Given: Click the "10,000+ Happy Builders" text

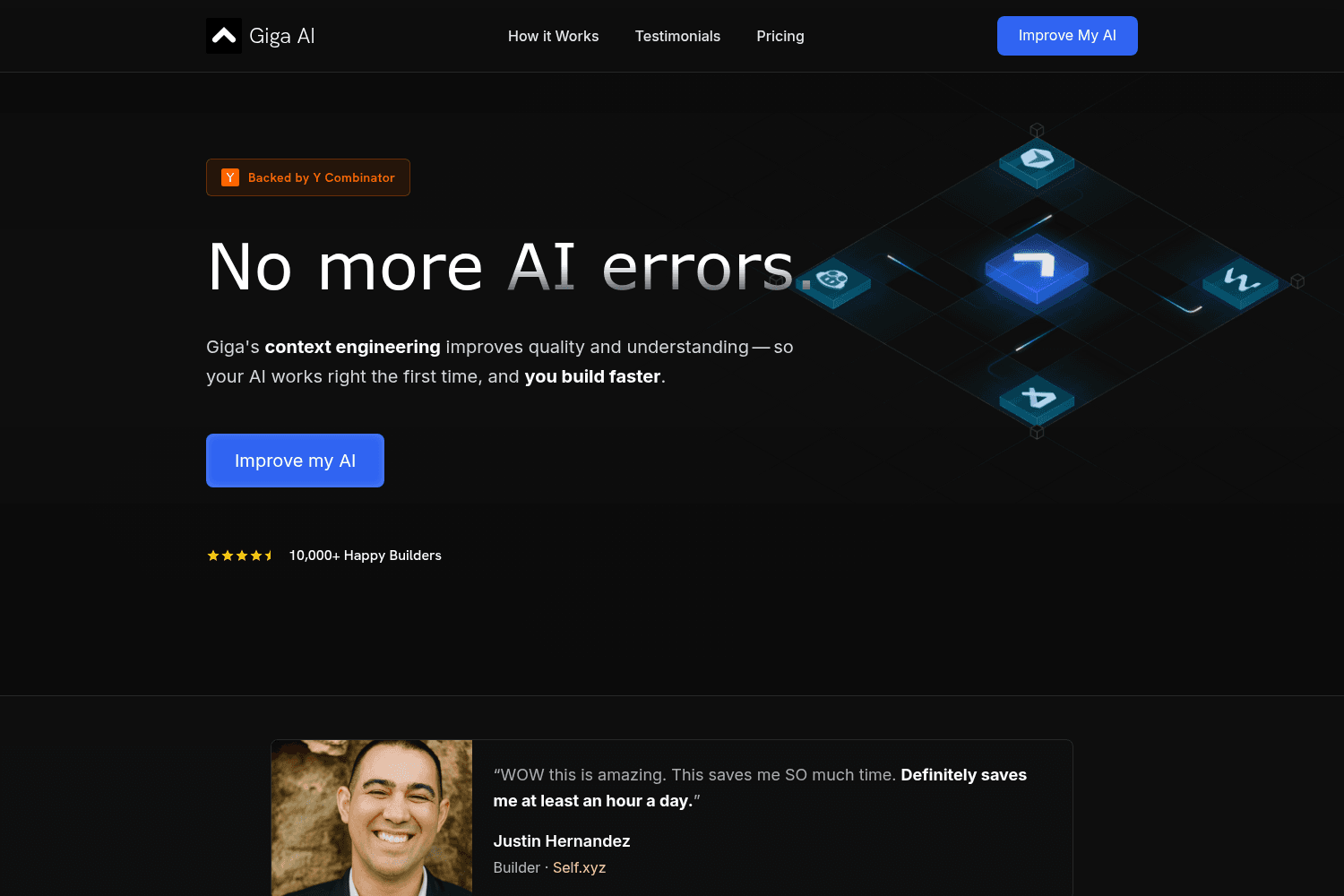Looking at the screenshot, I should tap(366, 556).
